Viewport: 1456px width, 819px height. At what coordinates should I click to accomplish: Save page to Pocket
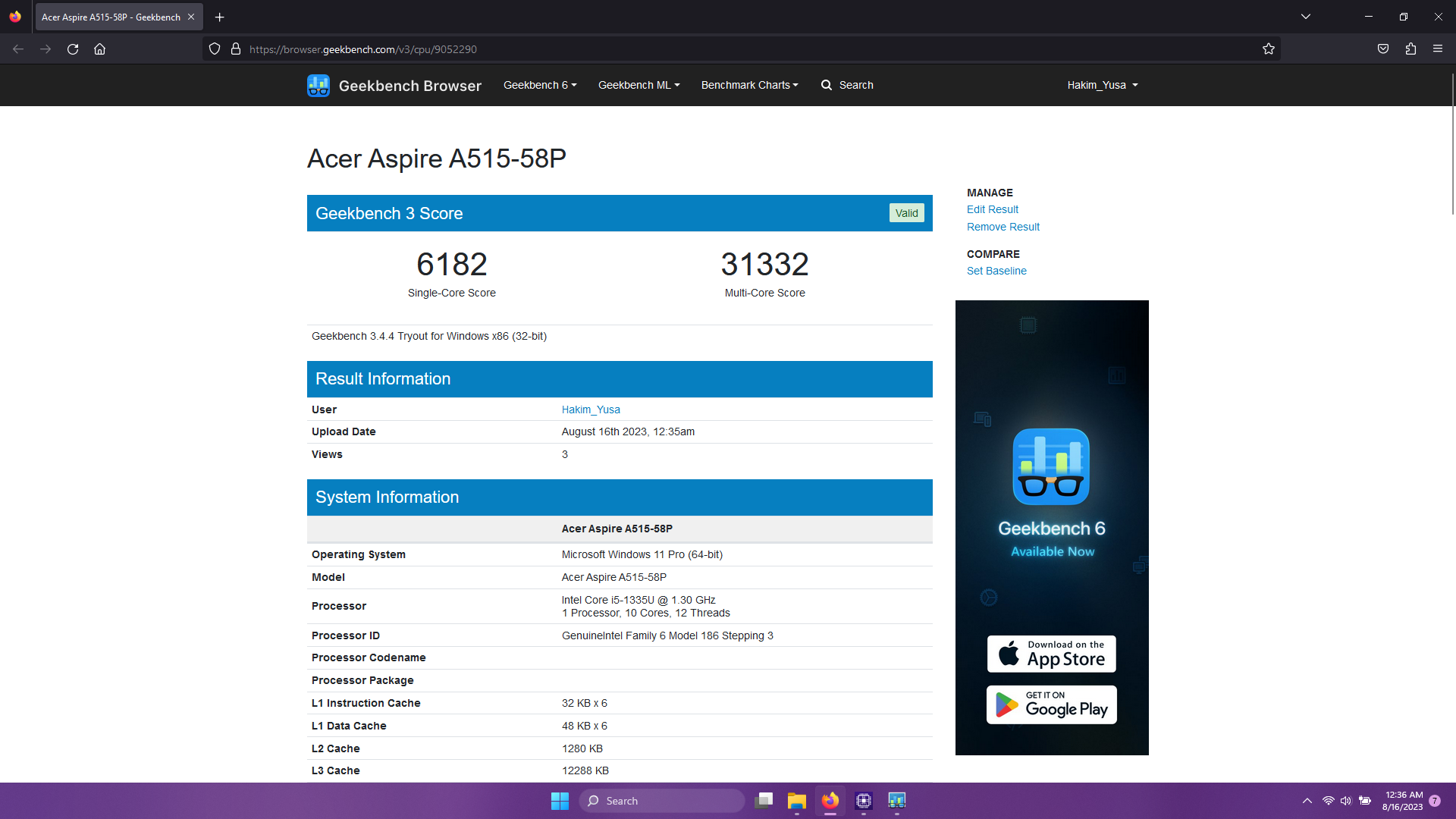click(1383, 49)
